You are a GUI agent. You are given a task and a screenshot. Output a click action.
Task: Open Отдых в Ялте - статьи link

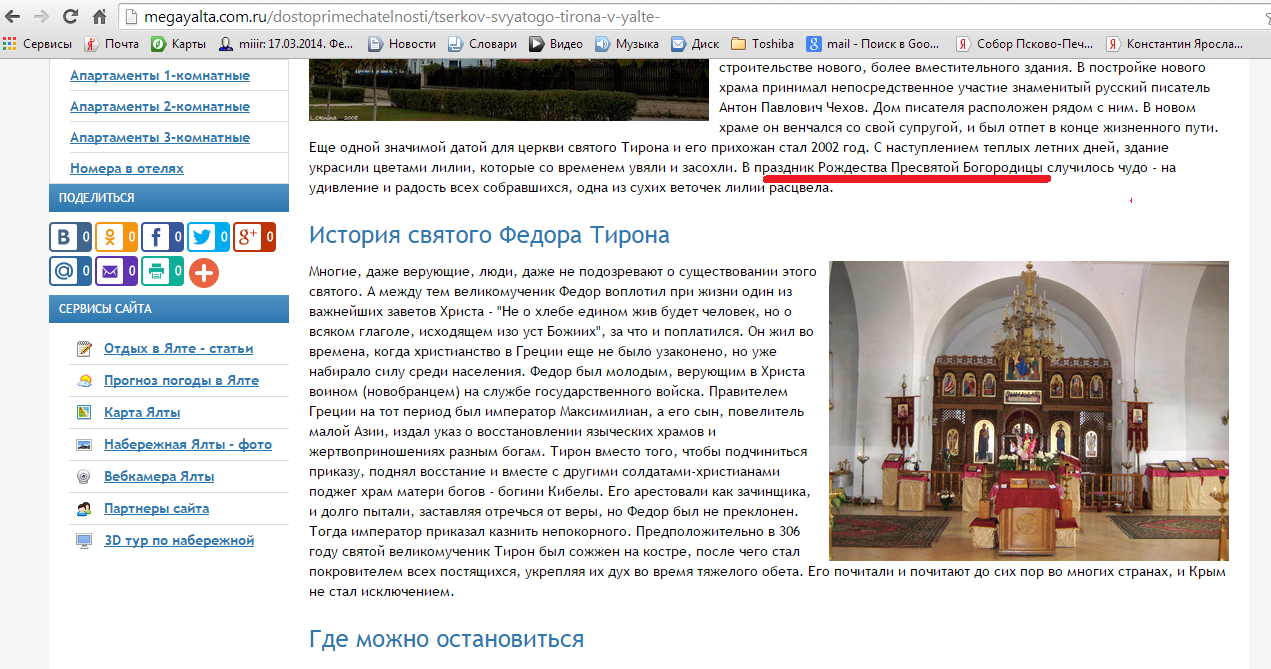178,349
